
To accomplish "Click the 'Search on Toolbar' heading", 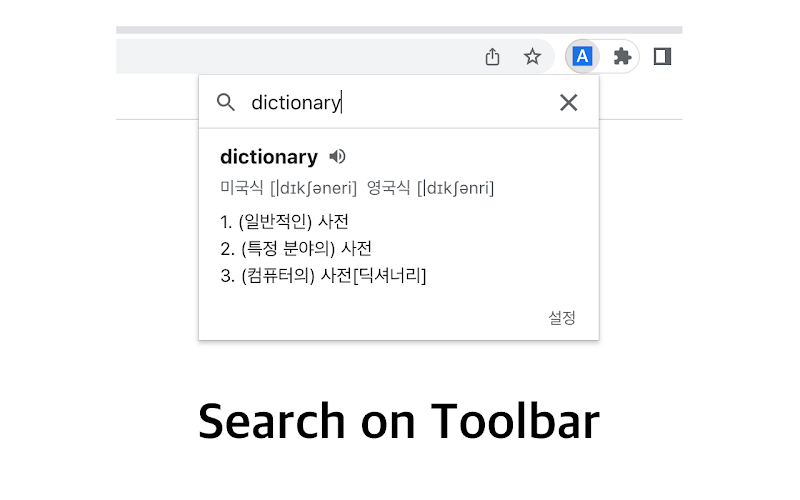I will [x=399, y=421].
